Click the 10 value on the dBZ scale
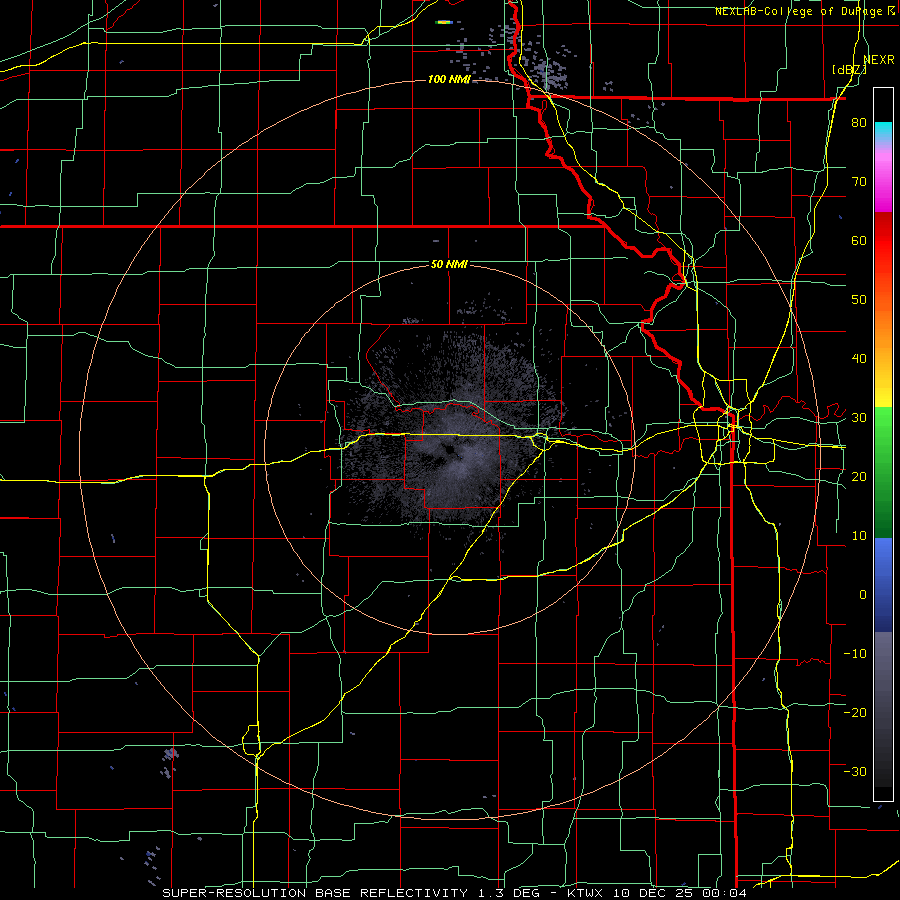900x900 pixels. tap(859, 536)
